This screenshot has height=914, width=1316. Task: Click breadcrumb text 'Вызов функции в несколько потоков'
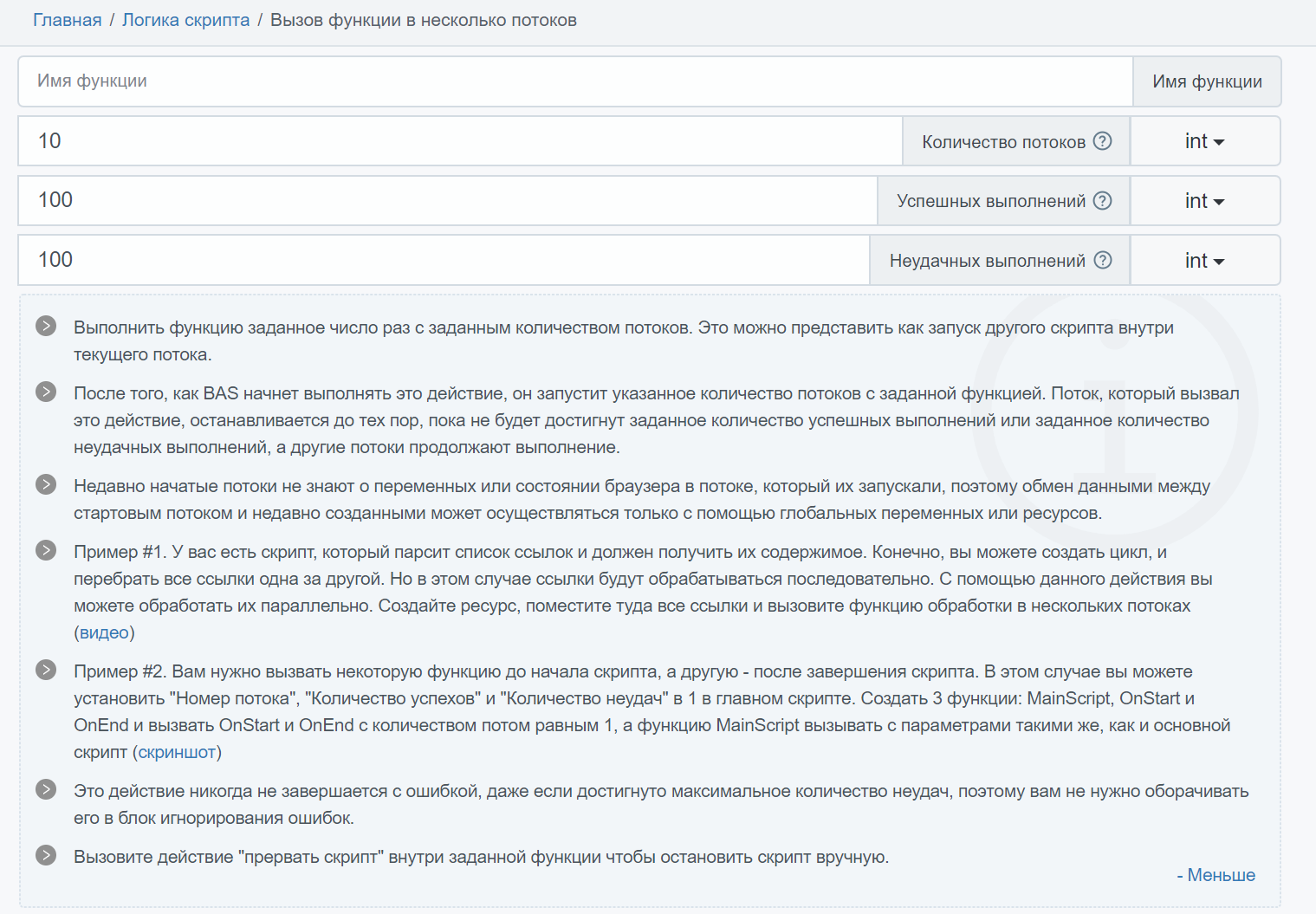pyautogui.click(x=424, y=20)
